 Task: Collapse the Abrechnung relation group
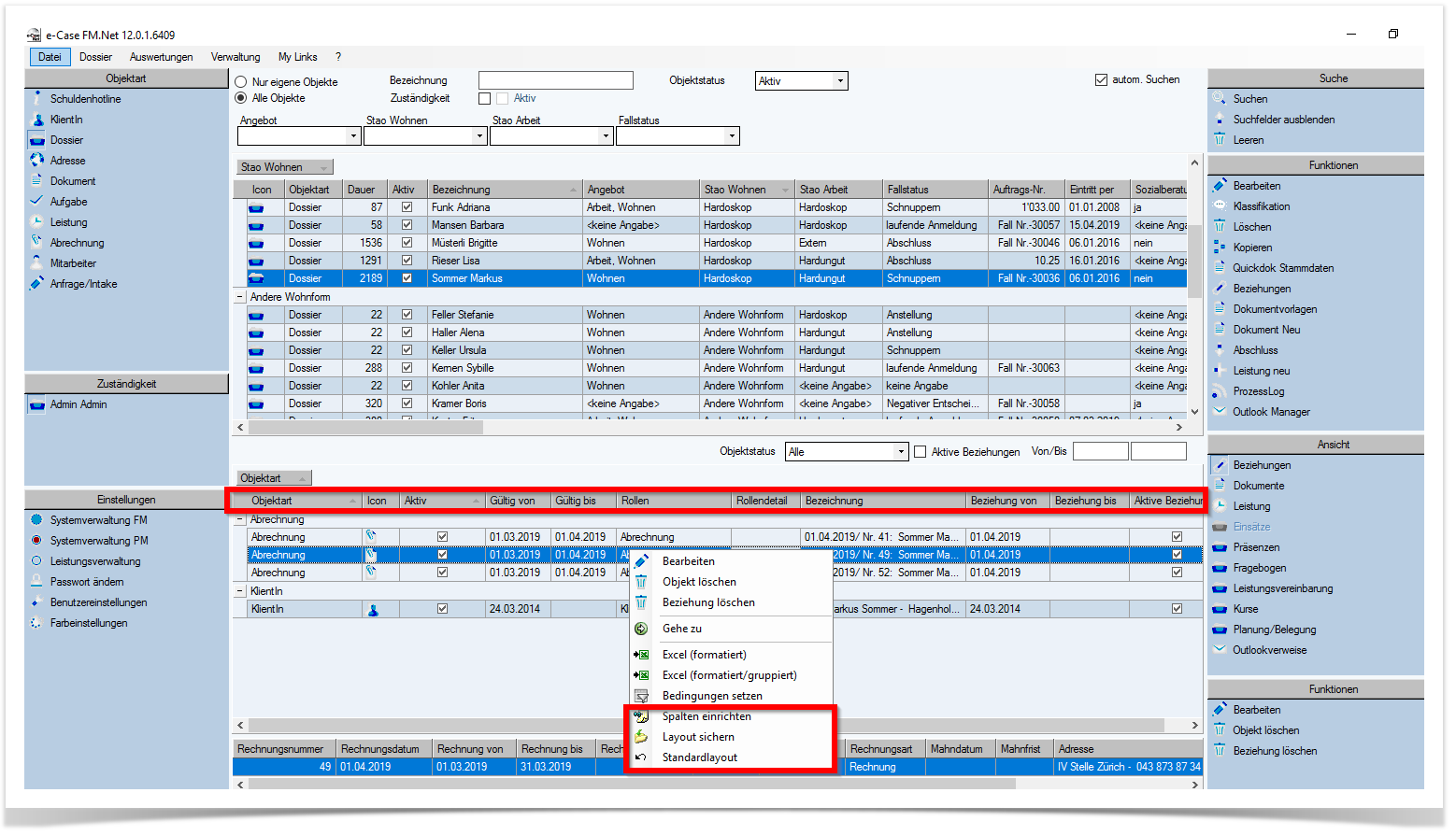tap(240, 519)
